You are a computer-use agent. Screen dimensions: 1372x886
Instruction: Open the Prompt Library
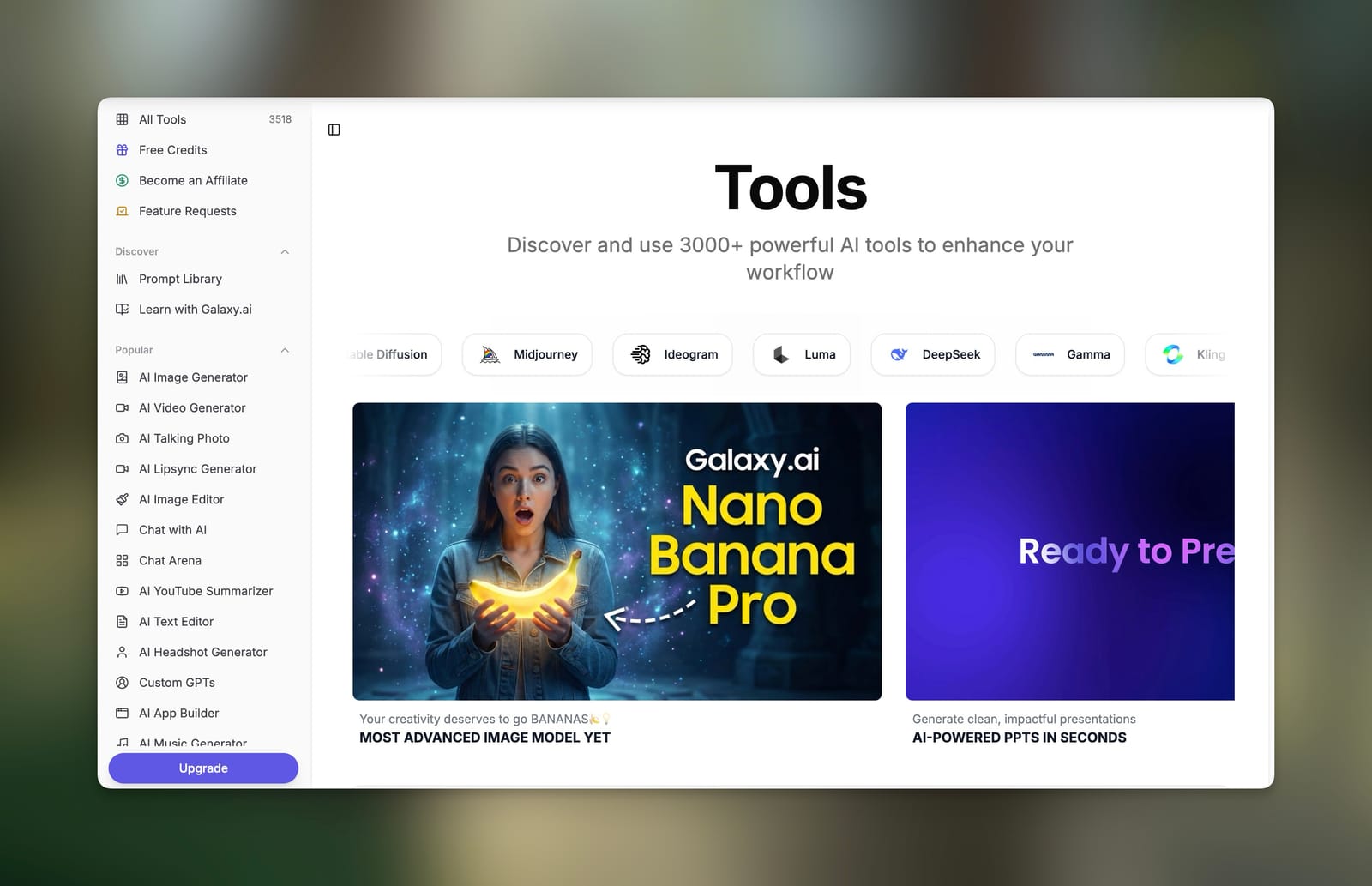(x=180, y=279)
